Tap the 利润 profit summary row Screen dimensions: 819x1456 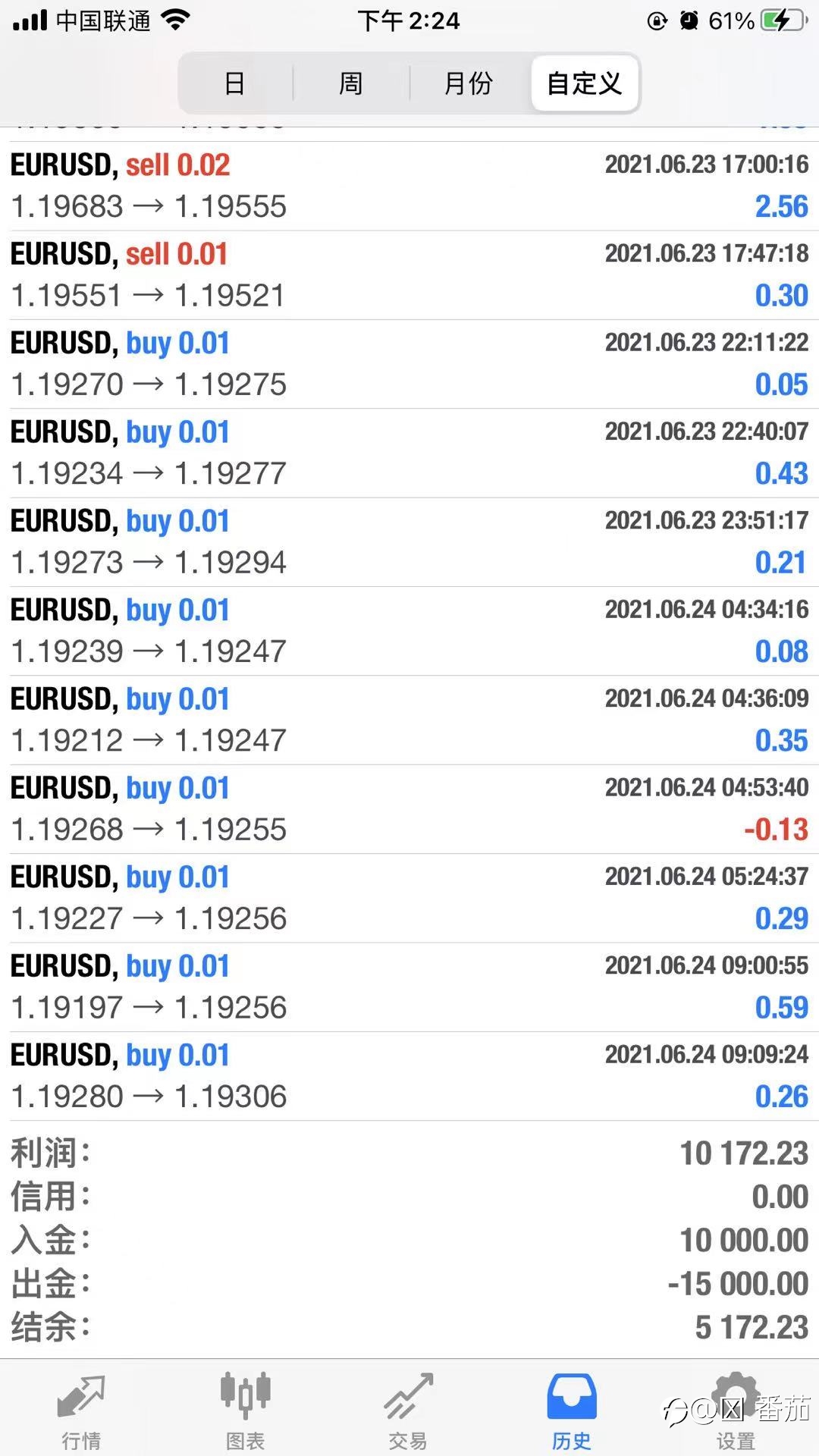[409, 1153]
